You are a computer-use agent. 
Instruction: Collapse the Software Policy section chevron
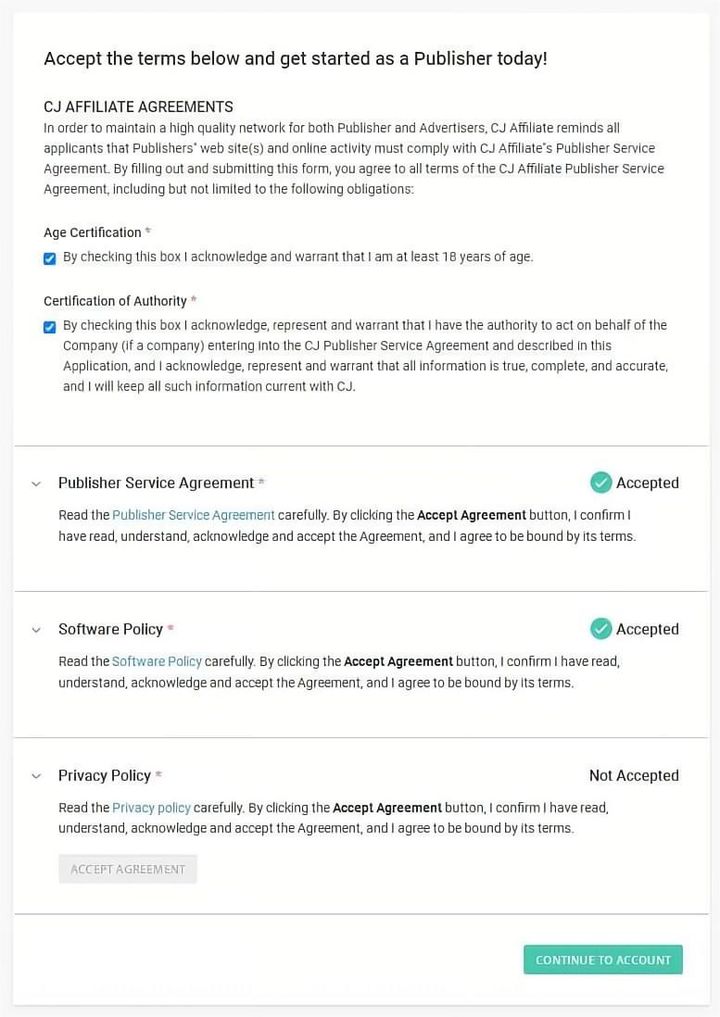(x=36, y=630)
